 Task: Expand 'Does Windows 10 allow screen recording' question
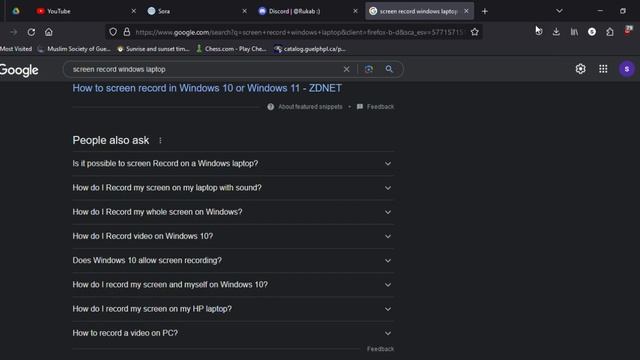pyautogui.click(x=233, y=260)
